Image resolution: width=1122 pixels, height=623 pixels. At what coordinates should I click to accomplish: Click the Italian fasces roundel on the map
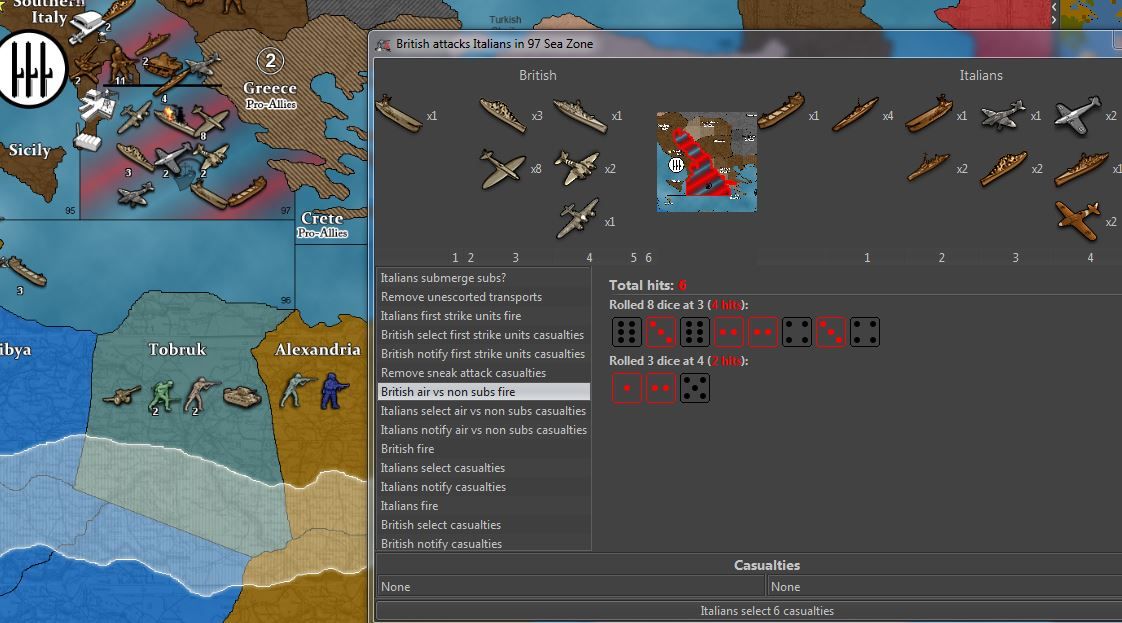click(29, 68)
